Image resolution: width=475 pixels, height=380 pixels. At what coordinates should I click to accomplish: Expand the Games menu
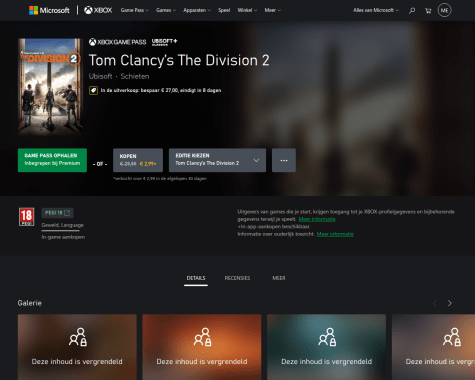pos(166,10)
